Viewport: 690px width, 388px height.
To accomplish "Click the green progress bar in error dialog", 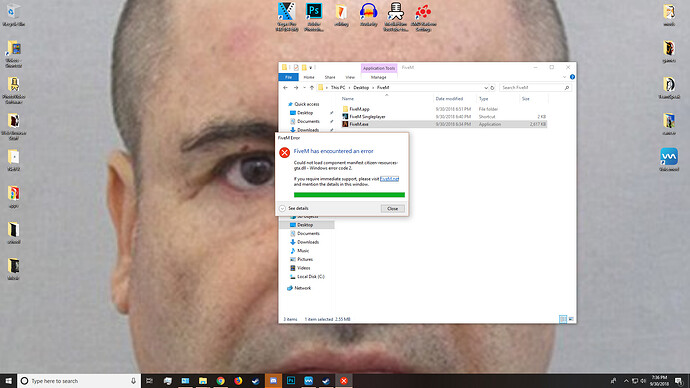I will coord(349,194).
